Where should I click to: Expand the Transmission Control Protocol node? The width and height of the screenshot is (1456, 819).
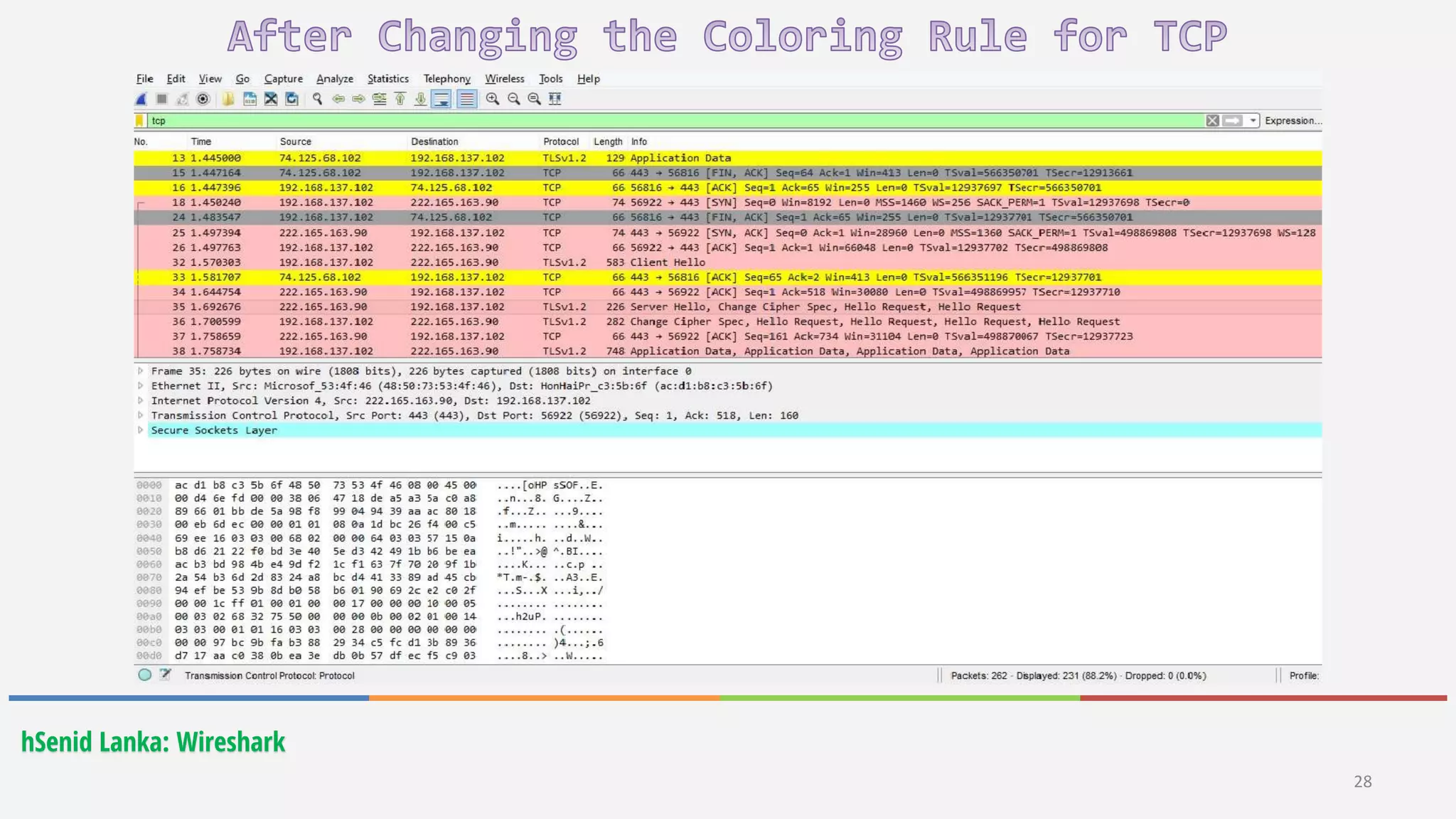(141, 416)
